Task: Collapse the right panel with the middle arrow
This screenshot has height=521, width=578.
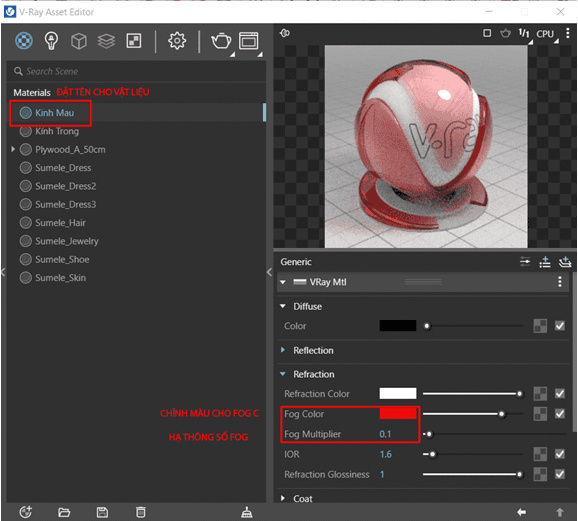Action: click(269, 272)
